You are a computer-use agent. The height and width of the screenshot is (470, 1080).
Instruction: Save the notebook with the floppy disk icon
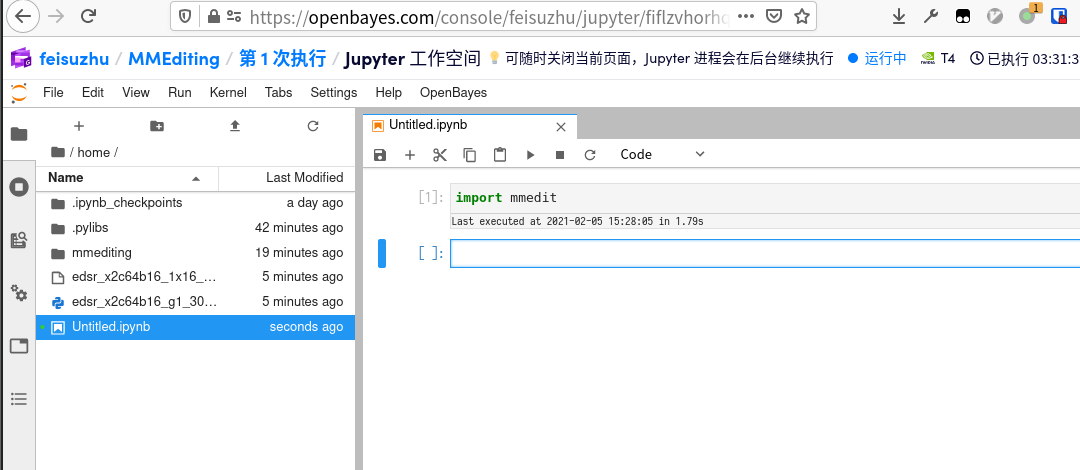pyautogui.click(x=380, y=155)
